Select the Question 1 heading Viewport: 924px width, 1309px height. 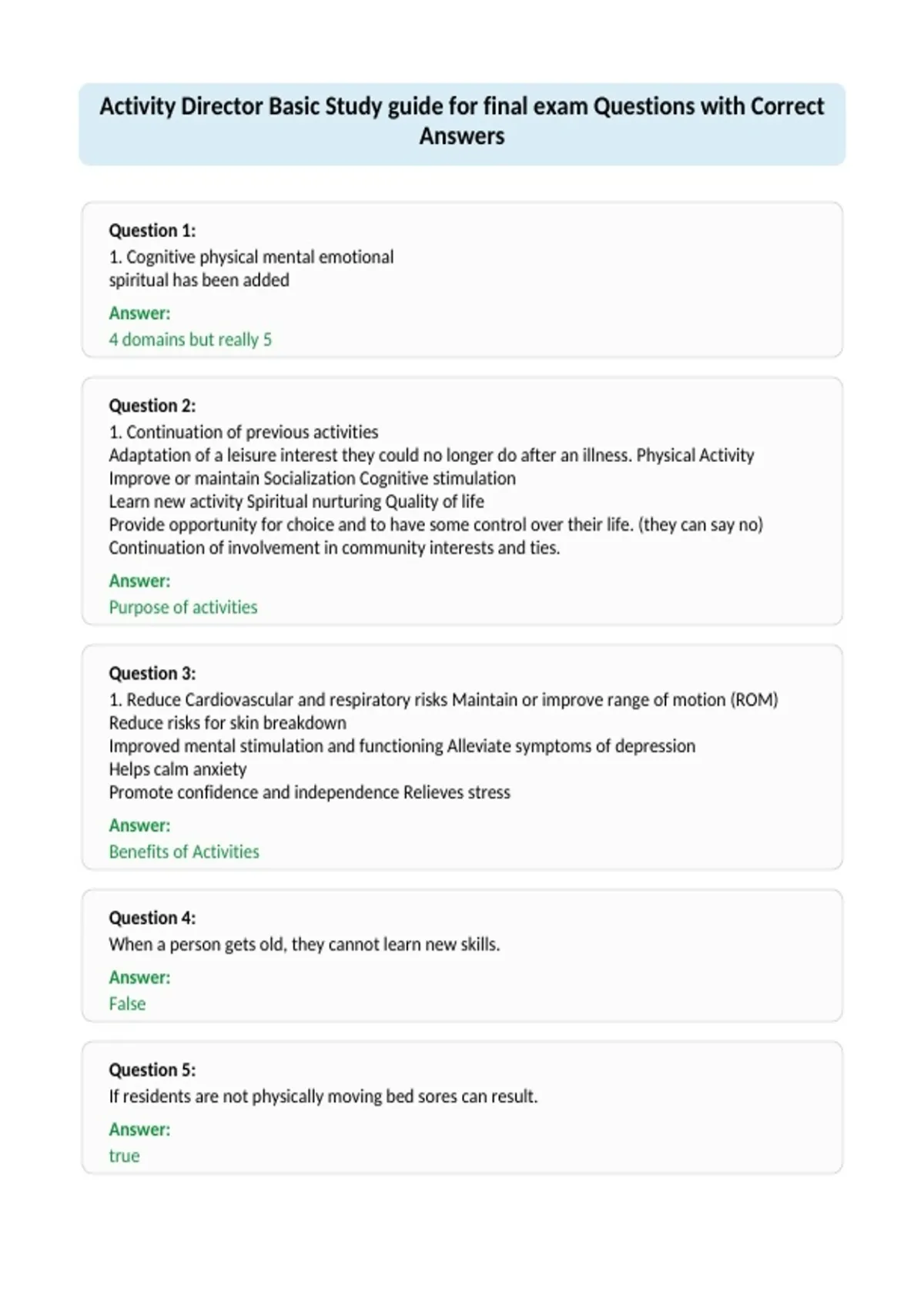pyautogui.click(x=152, y=230)
